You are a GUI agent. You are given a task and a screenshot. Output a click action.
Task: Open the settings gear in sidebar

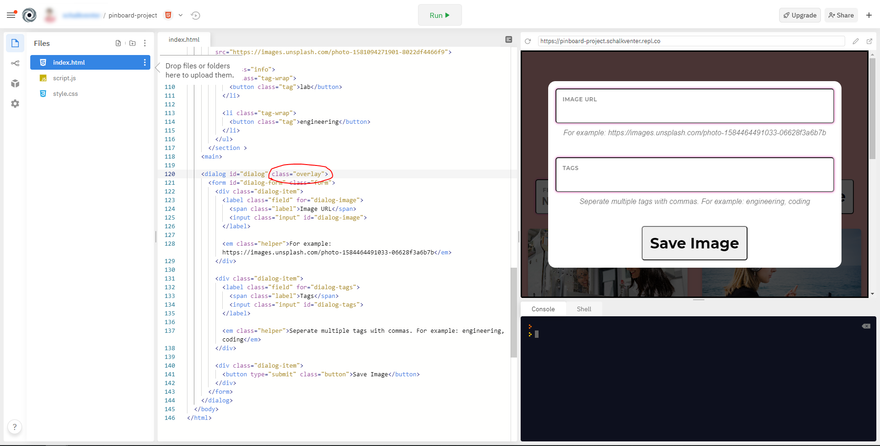click(15, 103)
